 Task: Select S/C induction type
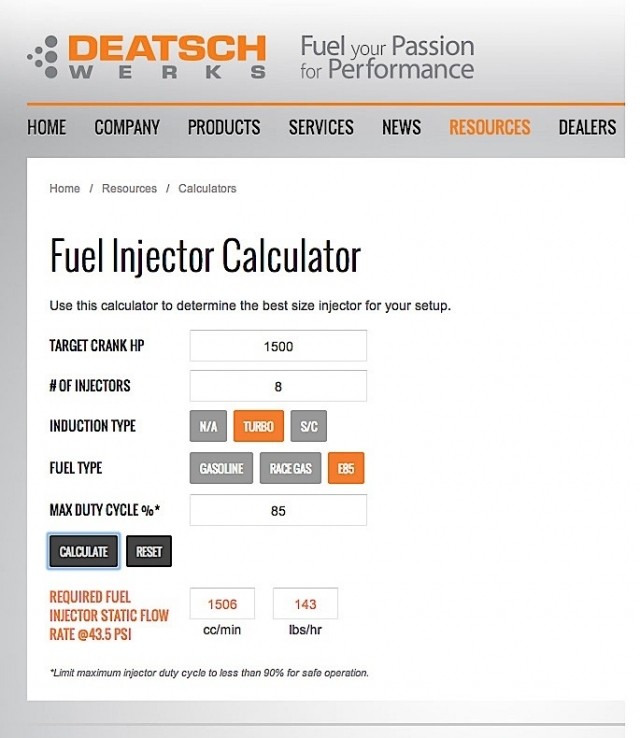pyautogui.click(x=309, y=426)
